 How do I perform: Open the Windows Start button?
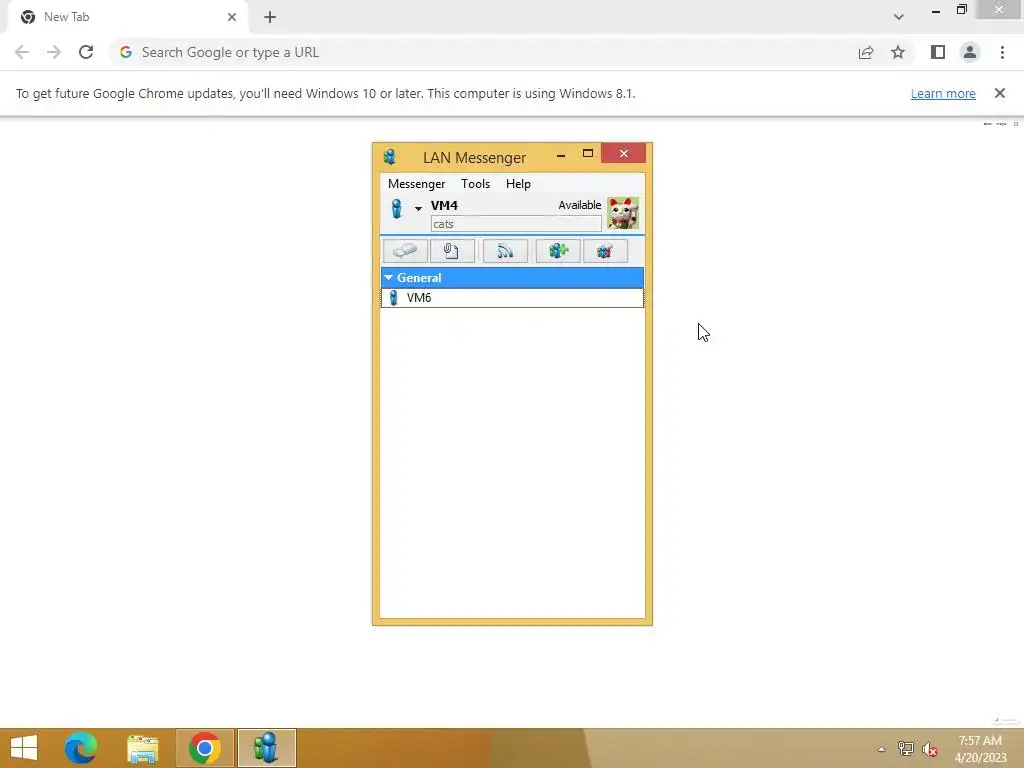[24, 748]
